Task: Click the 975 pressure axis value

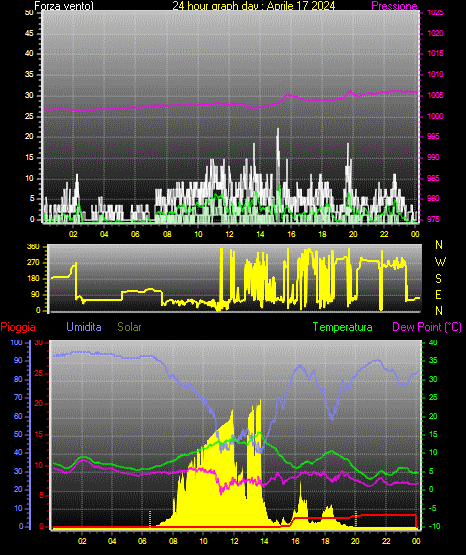Action: [x=433, y=219]
